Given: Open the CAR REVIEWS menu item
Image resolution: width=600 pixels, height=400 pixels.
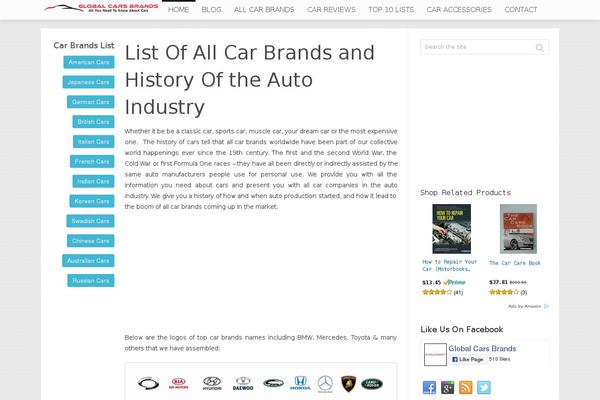Looking at the screenshot, I should point(331,10).
